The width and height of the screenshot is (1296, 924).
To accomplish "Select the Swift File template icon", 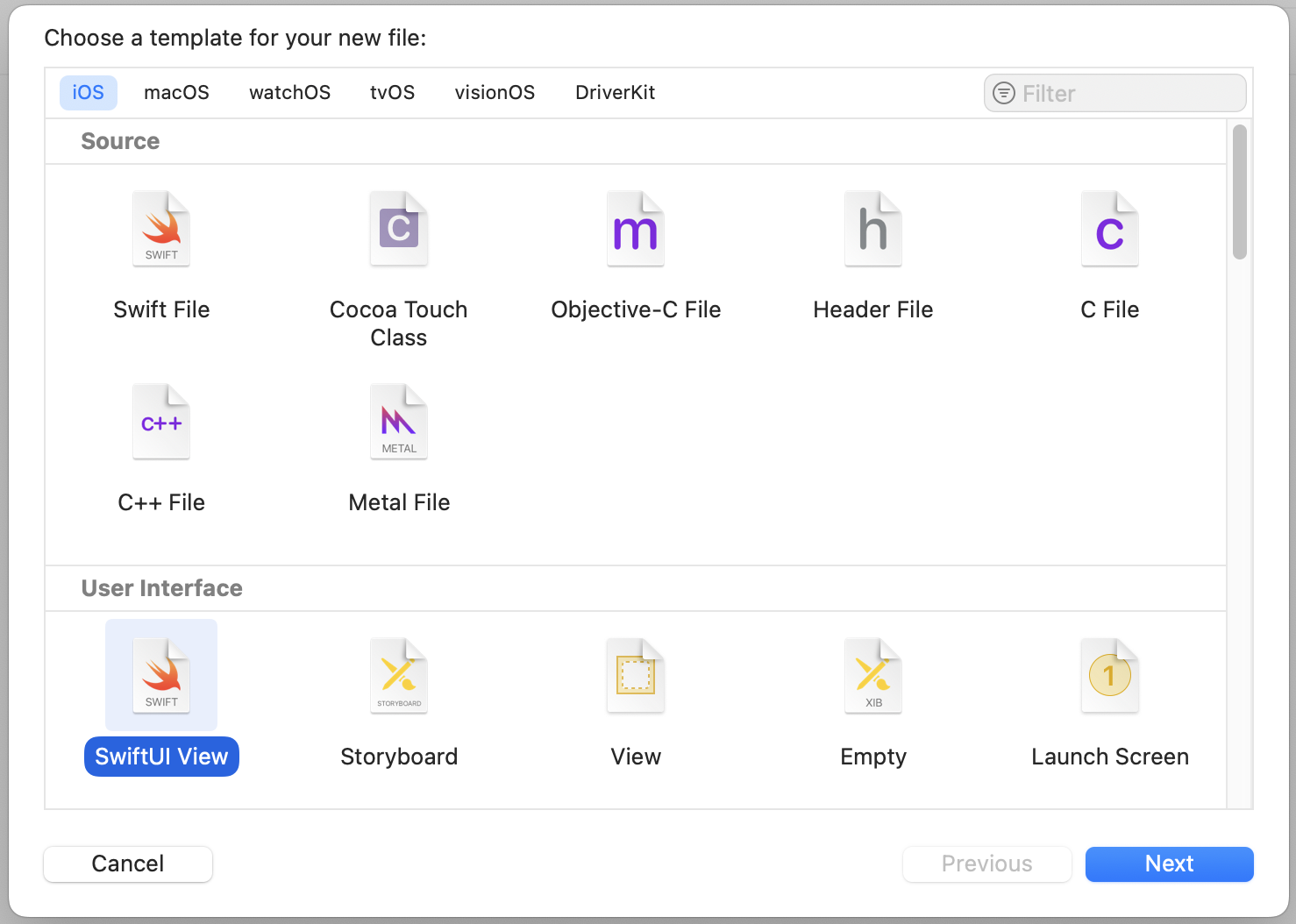I will 161,229.
